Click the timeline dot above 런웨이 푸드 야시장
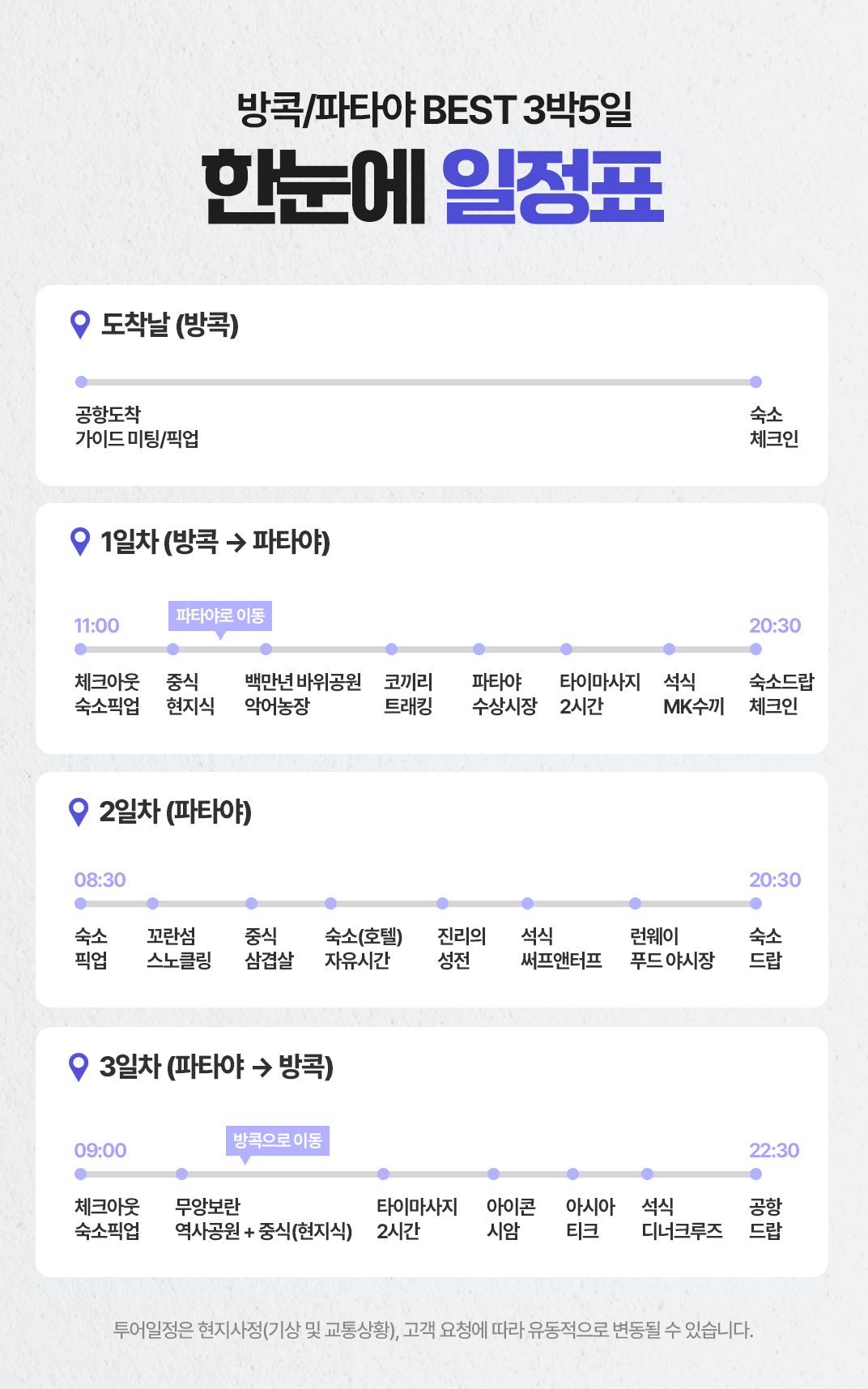Screen dimensions: 868x1389 click(x=635, y=904)
